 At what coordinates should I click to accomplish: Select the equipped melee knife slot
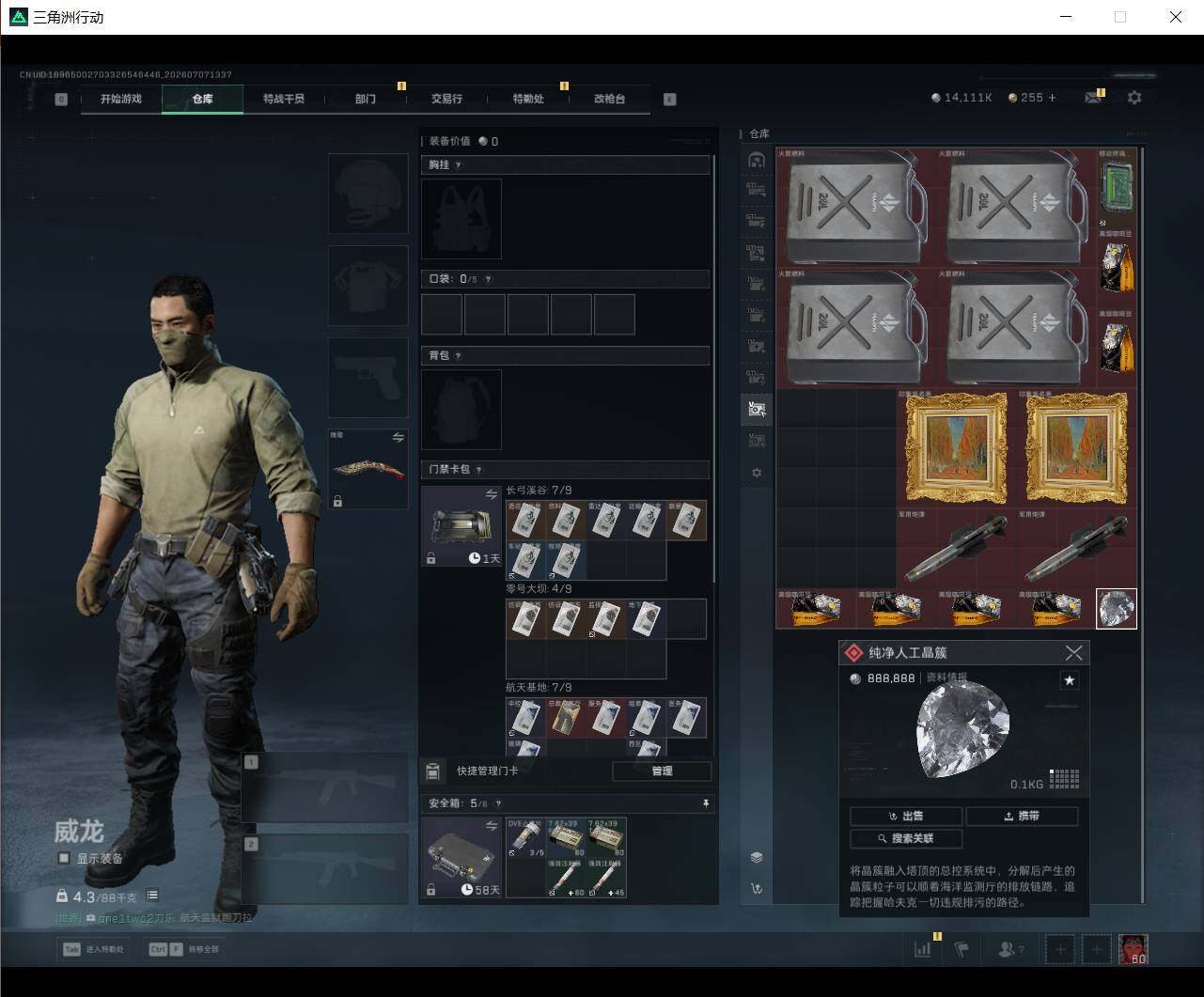point(368,470)
